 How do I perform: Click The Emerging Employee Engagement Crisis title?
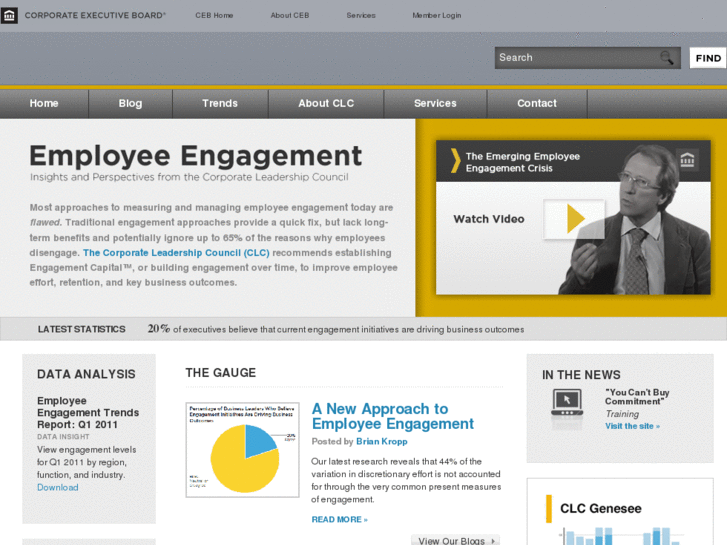pos(523,162)
